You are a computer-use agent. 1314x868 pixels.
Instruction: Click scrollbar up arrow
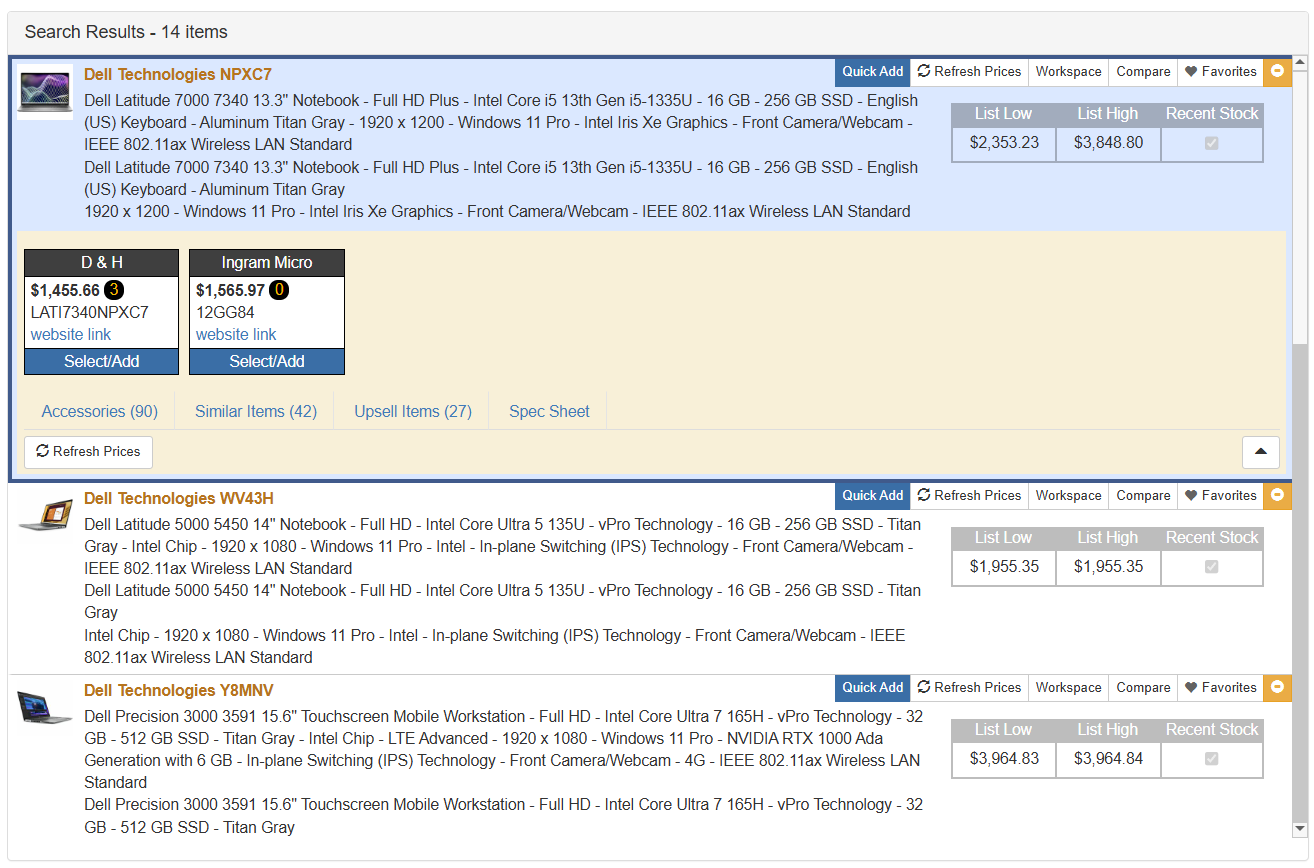(x=1300, y=65)
